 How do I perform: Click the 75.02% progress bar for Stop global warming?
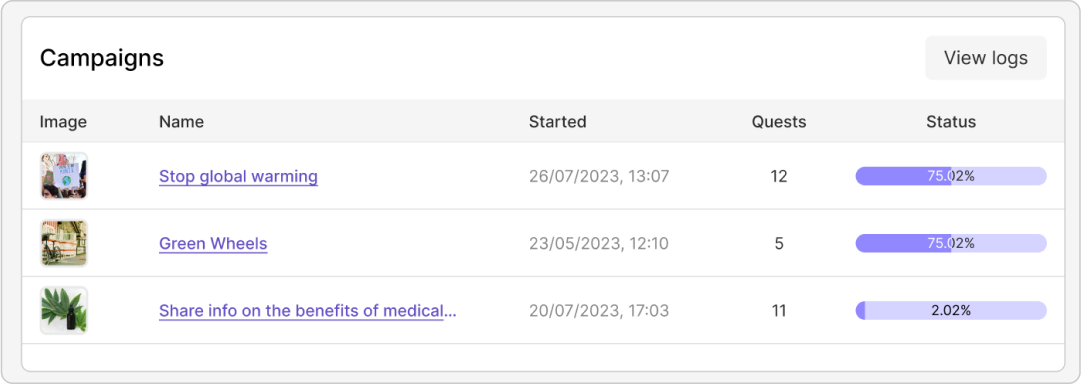pyautogui.click(x=951, y=176)
